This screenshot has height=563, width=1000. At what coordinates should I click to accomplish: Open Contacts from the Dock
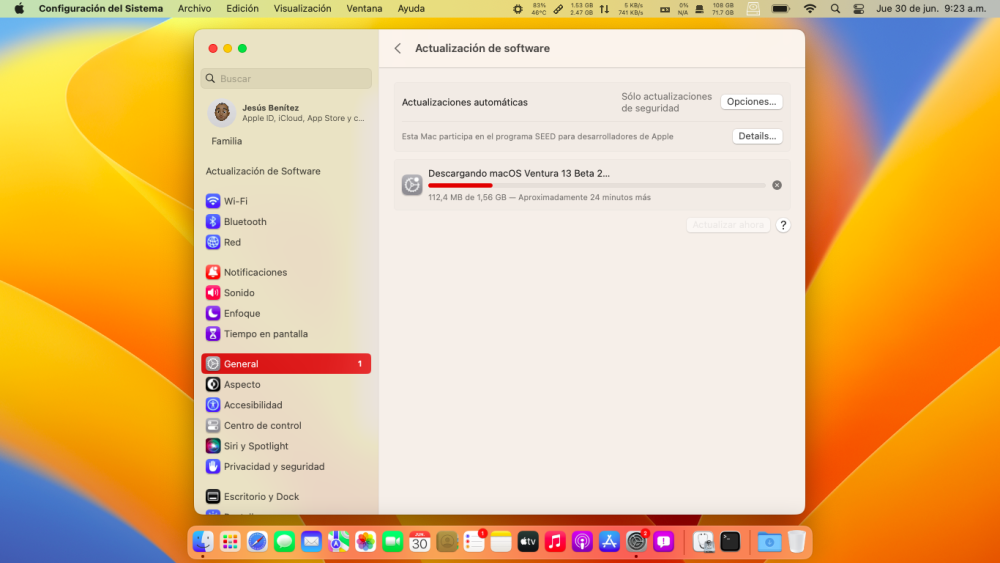pyautogui.click(x=447, y=542)
